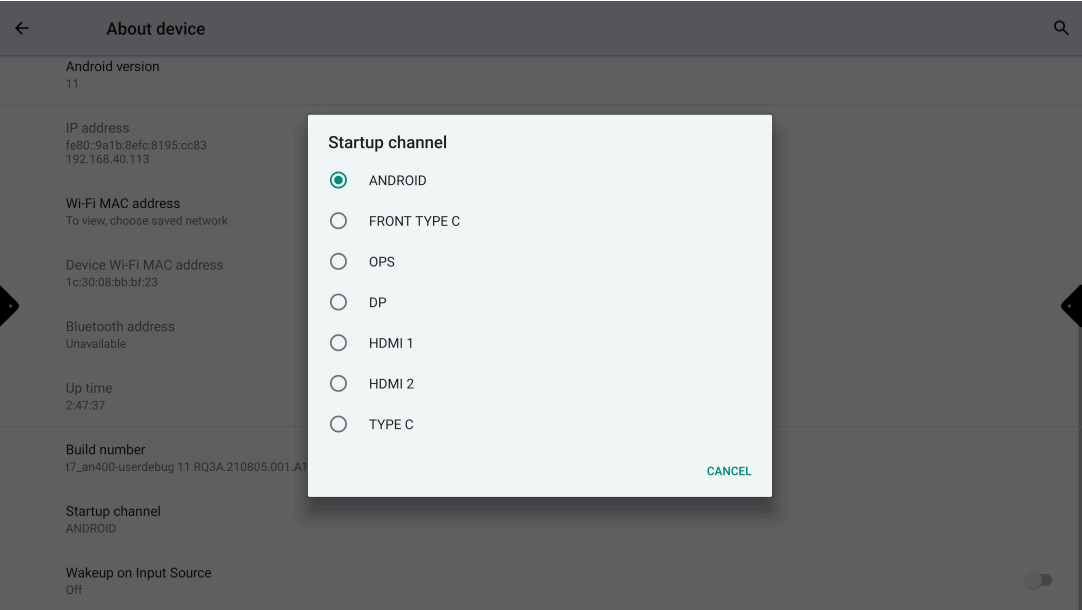Viewport: 1082px width, 610px height.
Task: Click the Up time entry
Action: [x=89, y=396]
